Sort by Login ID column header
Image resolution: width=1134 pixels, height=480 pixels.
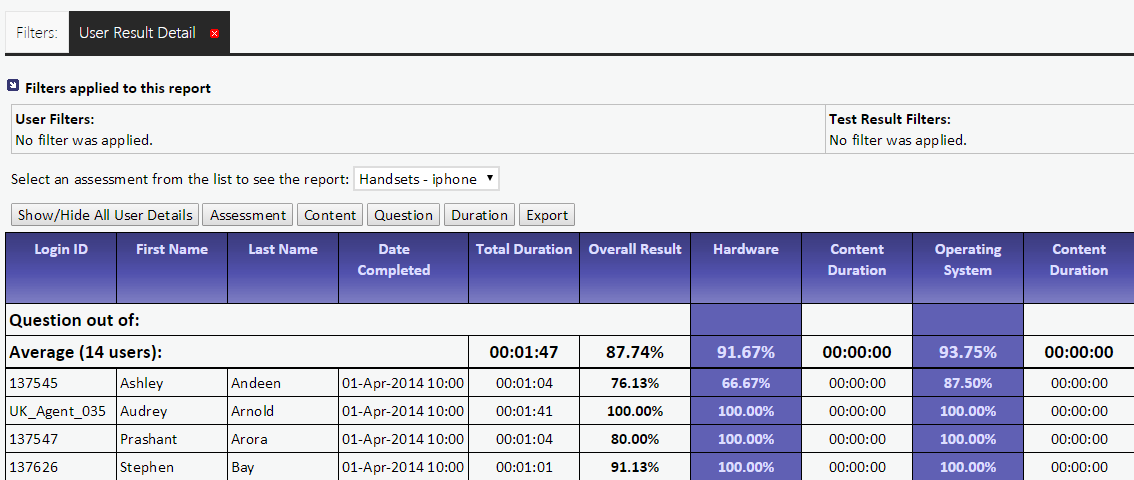coord(61,249)
